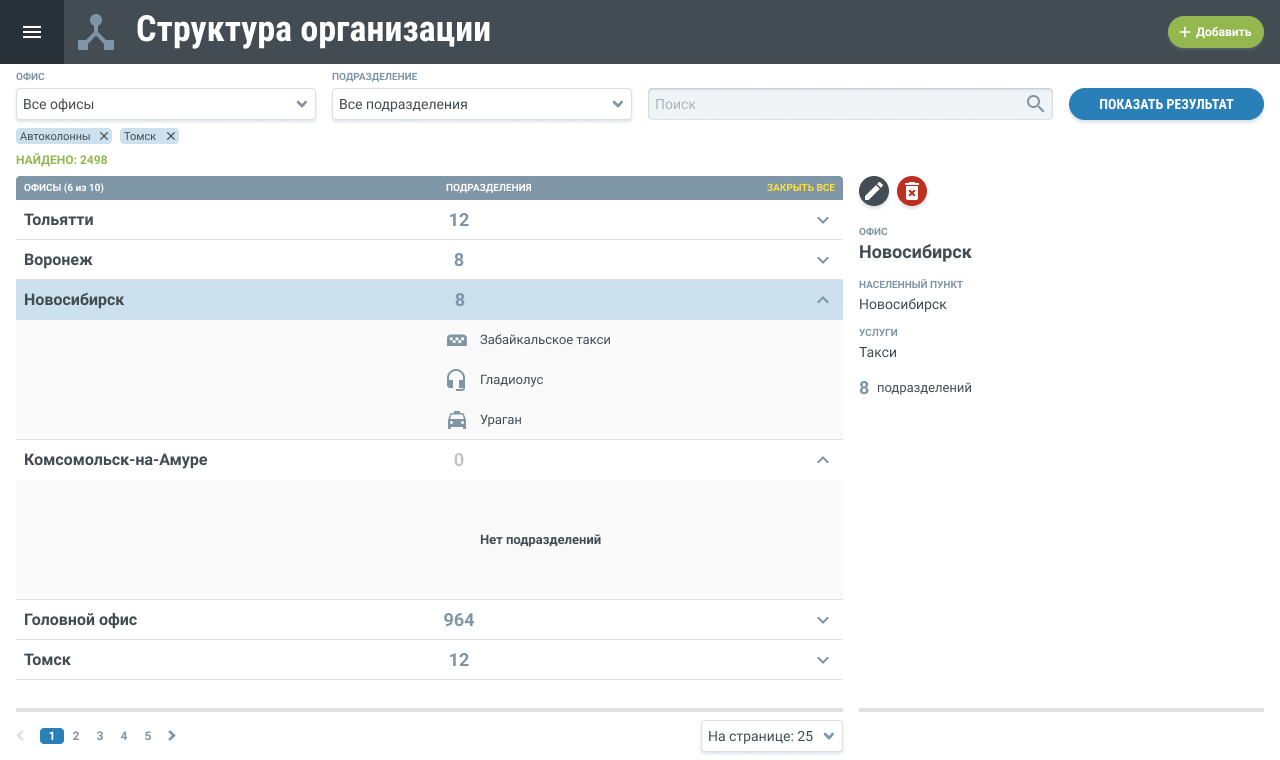The height and width of the screenshot is (760, 1280).
Task: Go to next page arrow
Action: tap(172, 736)
